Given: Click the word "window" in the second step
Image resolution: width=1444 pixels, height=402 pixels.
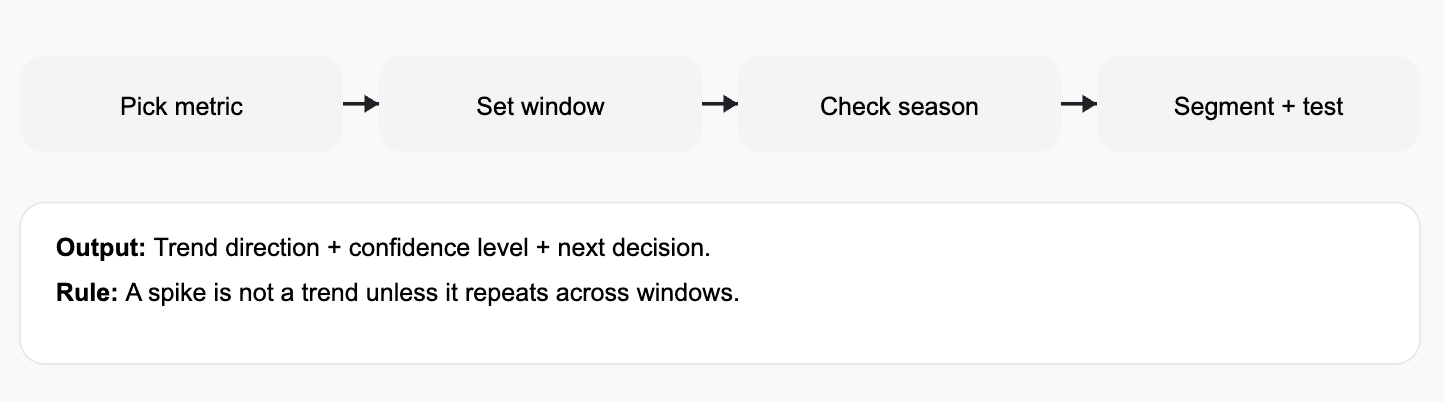Looking at the screenshot, I should click(x=566, y=106).
